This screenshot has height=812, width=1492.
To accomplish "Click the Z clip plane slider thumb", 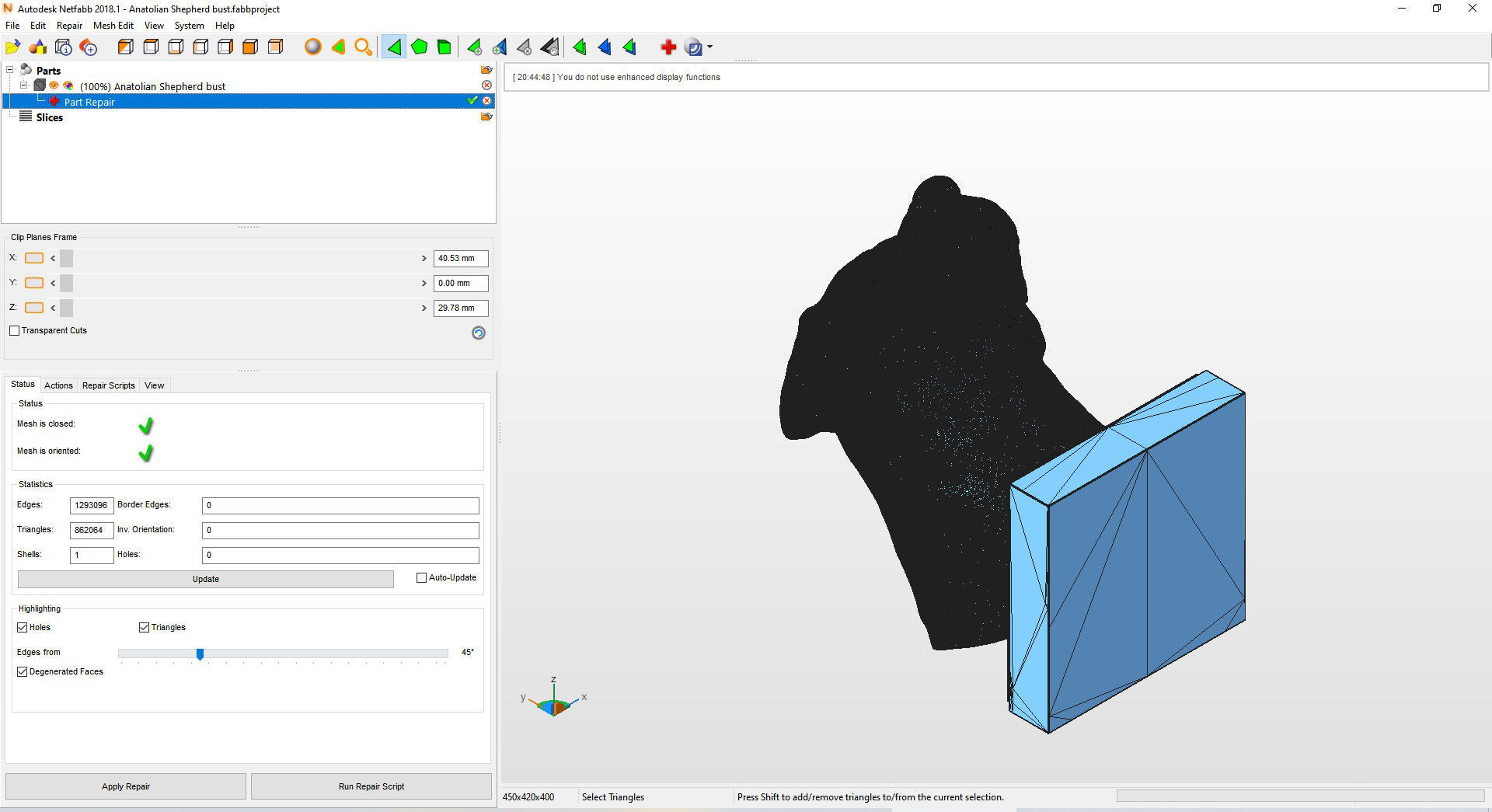I will tap(66, 308).
